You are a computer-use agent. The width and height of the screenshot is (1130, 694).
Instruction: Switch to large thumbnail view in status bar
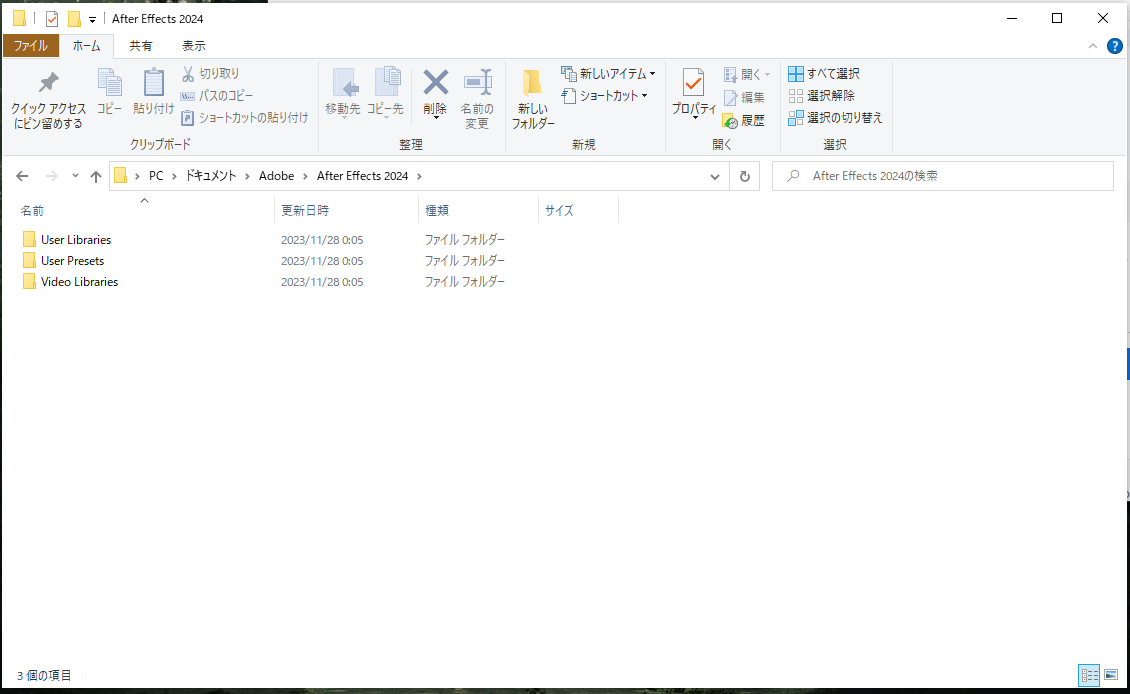1111,675
